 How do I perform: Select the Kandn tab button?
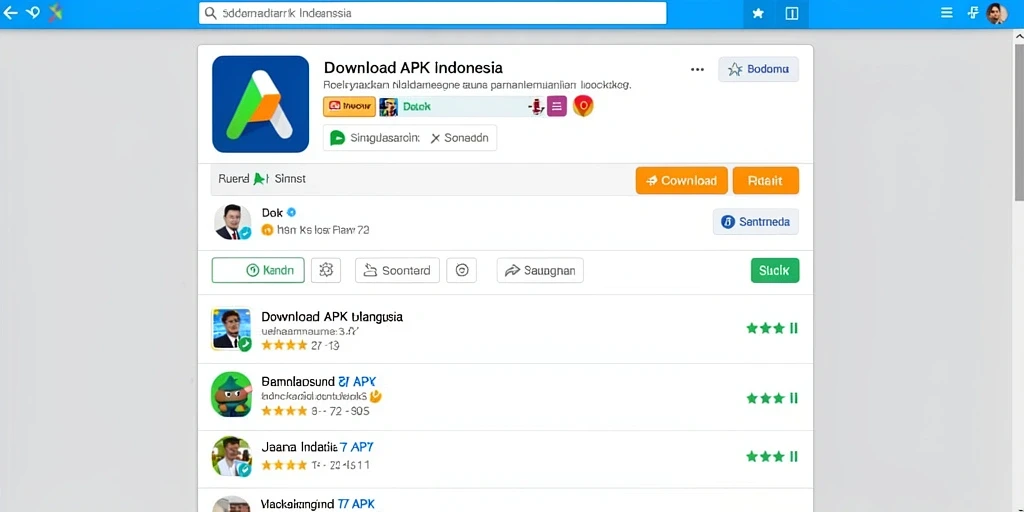pyautogui.click(x=258, y=270)
